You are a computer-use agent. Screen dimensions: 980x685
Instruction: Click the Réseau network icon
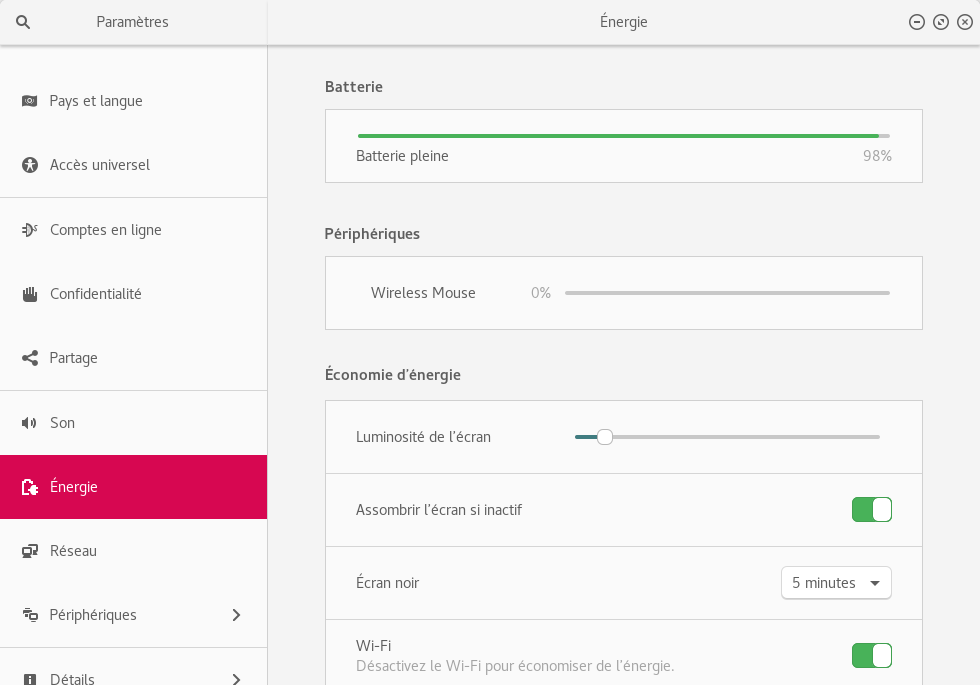click(x=30, y=551)
